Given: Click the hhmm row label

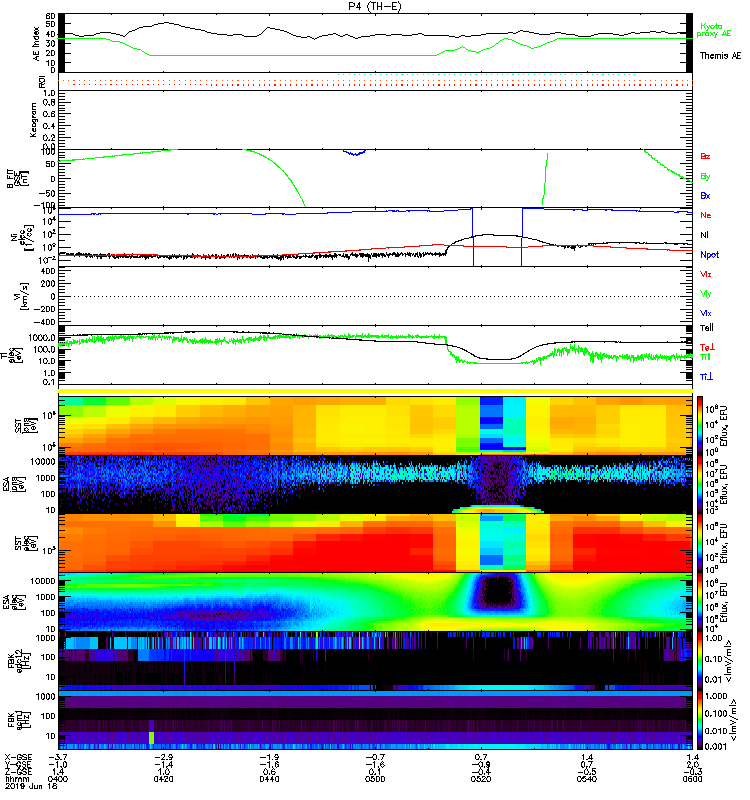Looking at the screenshot, I should (x=15, y=779).
